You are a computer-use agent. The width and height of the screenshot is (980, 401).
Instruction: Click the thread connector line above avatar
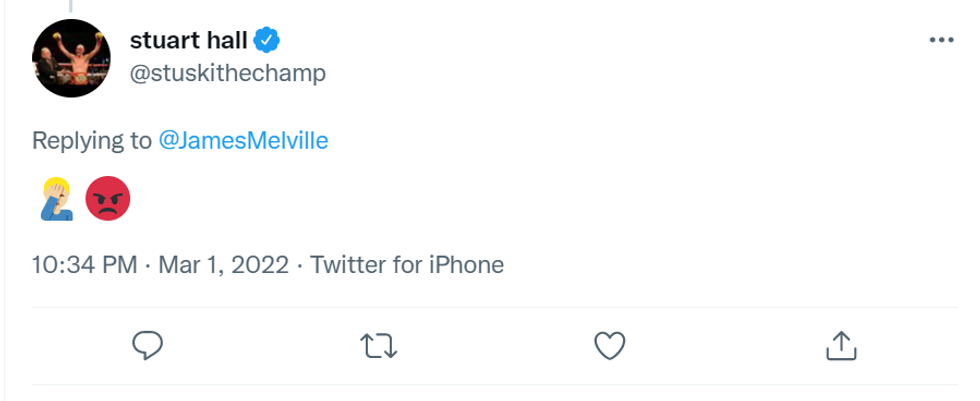pyautogui.click(x=70, y=5)
